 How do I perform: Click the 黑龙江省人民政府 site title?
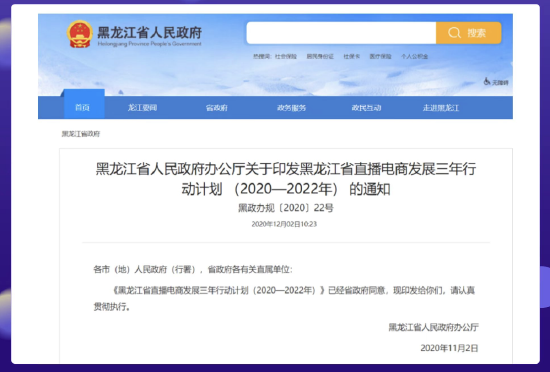pyautogui.click(x=149, y=33)
